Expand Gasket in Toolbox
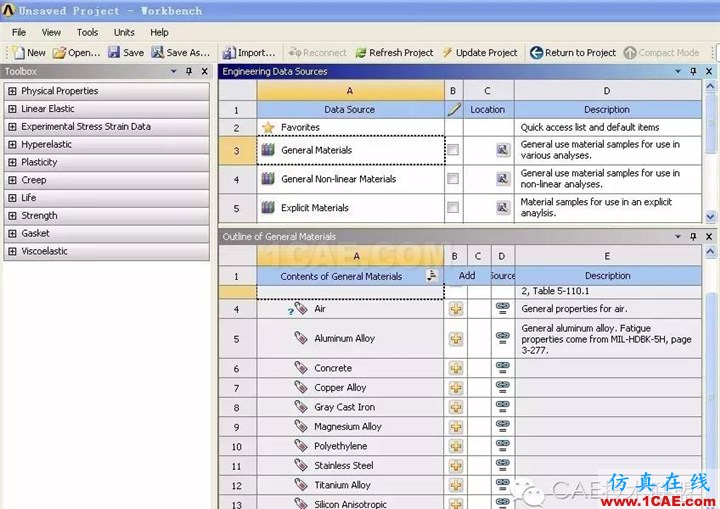 12,233
